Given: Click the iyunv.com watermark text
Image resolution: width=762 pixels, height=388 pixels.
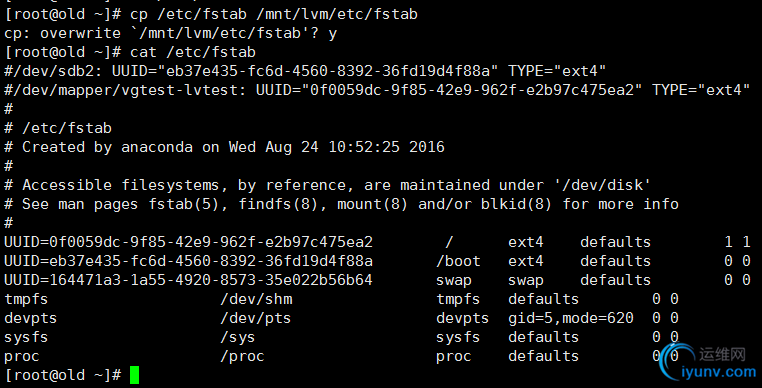Looking at the screenshot, I should [x=719, y=372].
